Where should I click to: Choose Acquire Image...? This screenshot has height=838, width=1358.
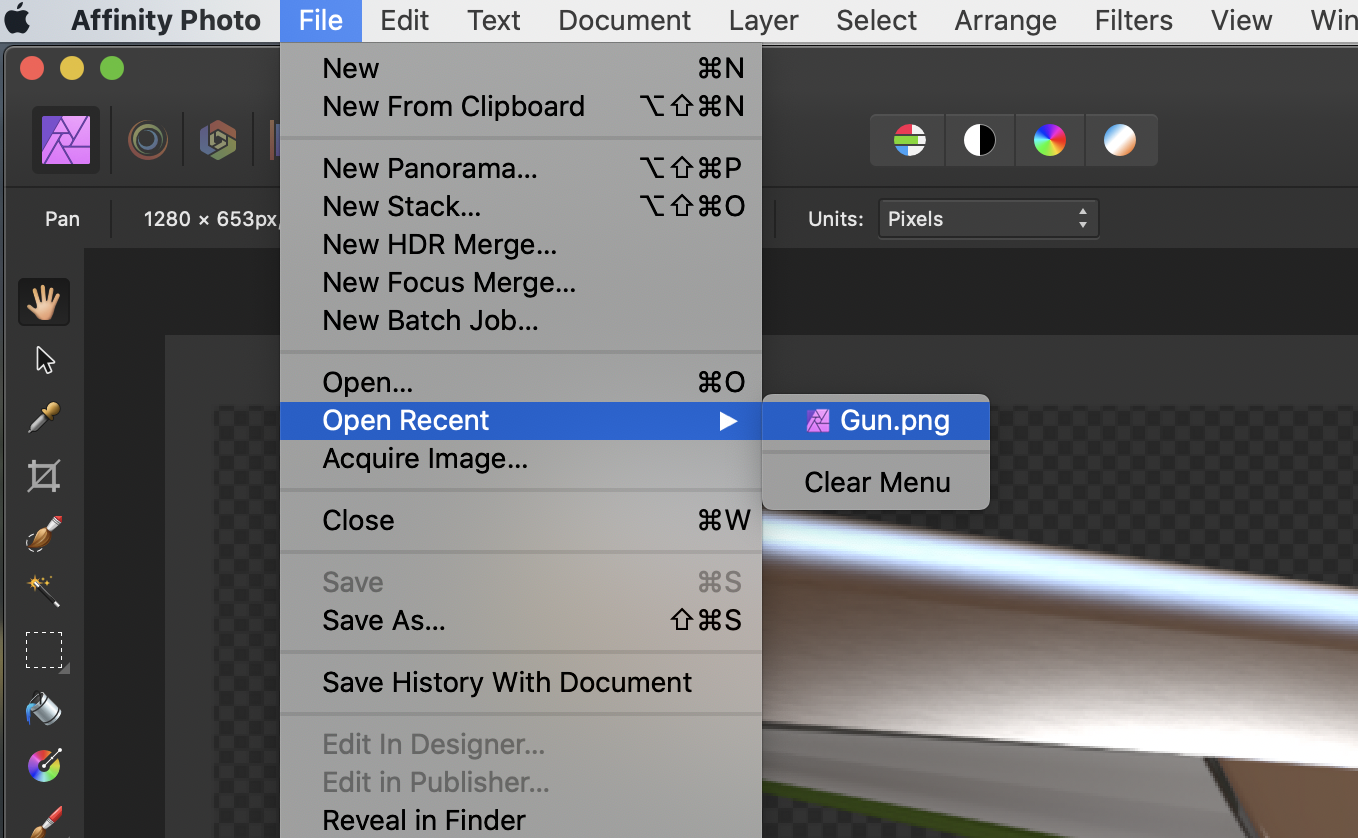[x=521, y=458]
